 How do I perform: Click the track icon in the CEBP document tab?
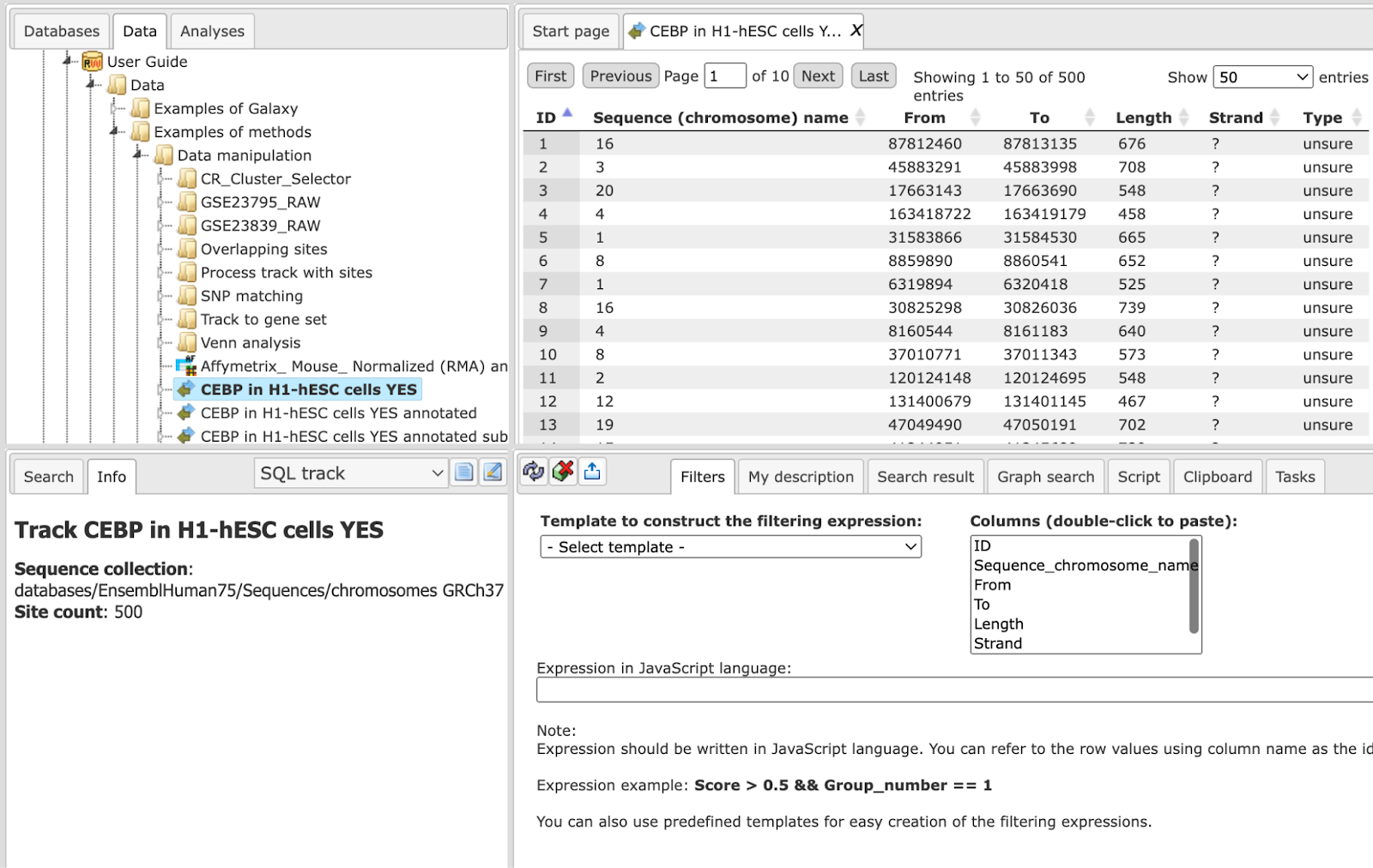pos(637,31)
